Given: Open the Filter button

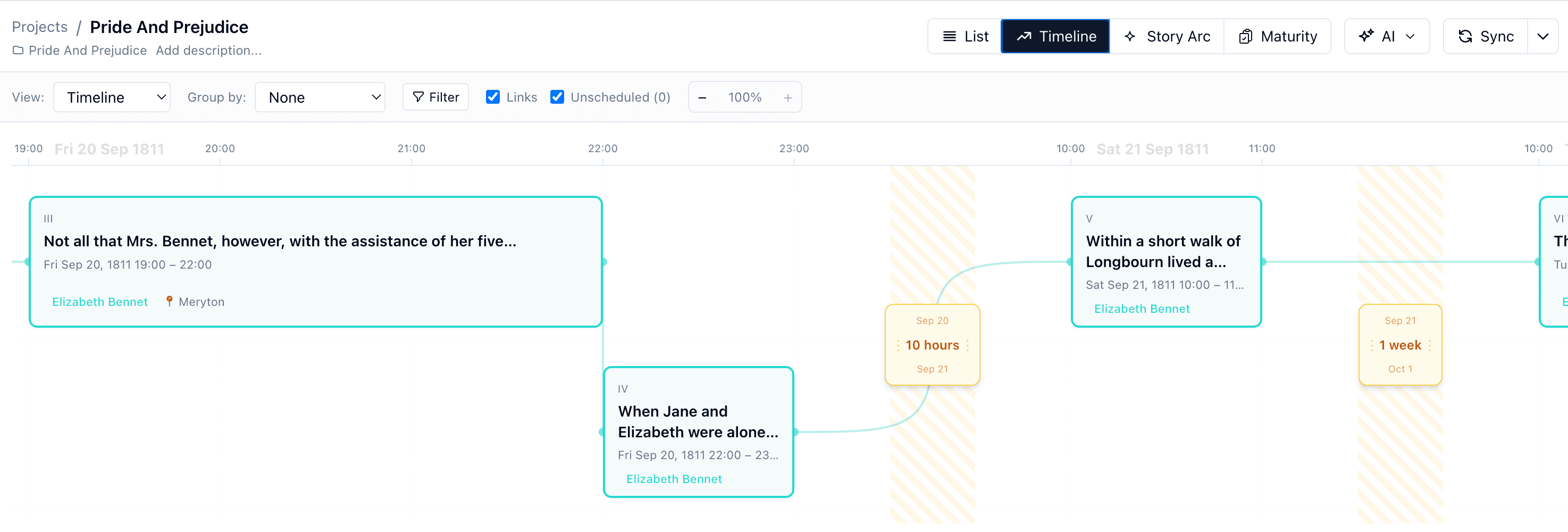Looking at the screenshot, I should (436, 97).
